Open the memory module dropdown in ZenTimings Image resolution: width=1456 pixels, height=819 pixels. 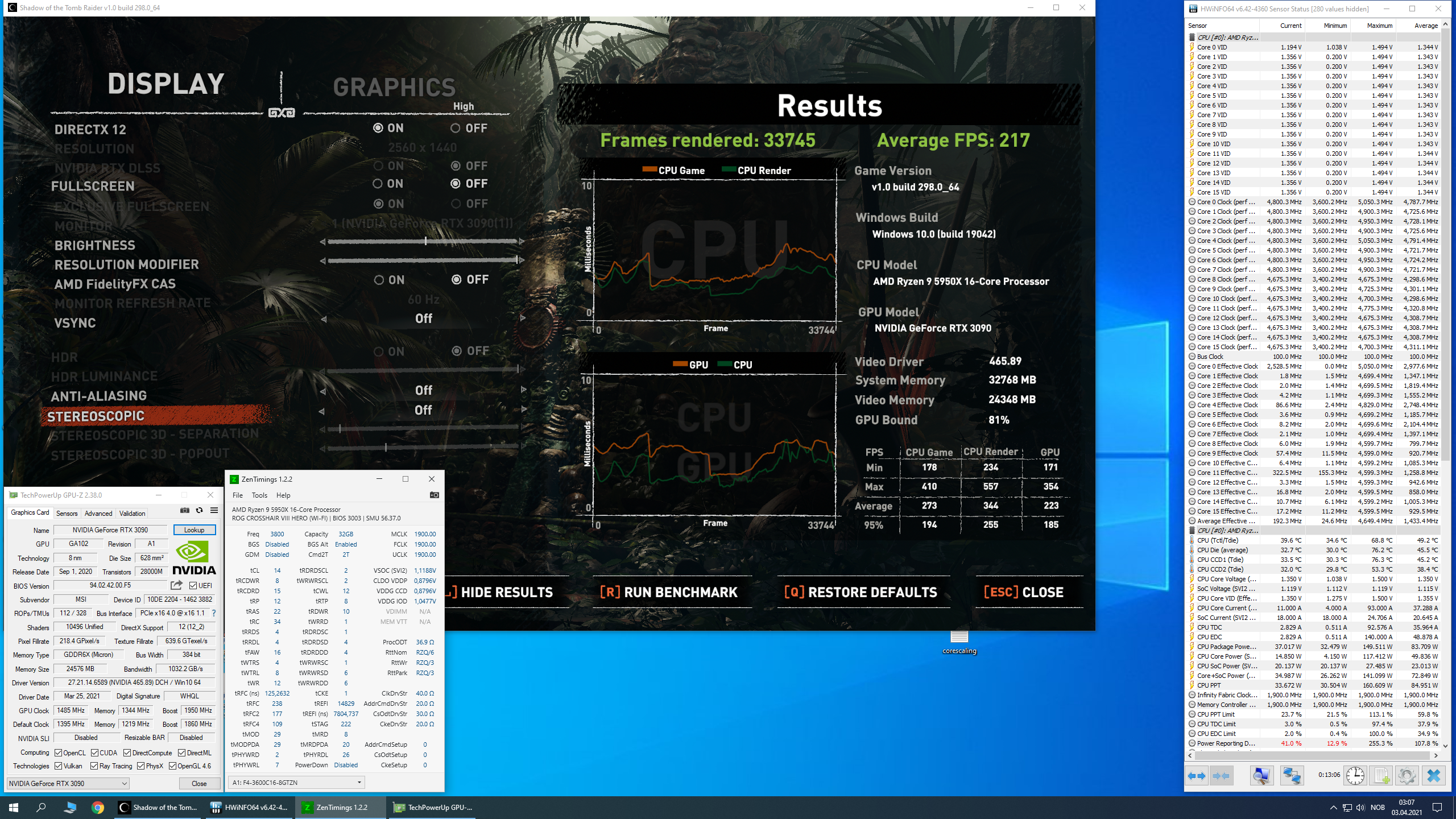(296, 782)
